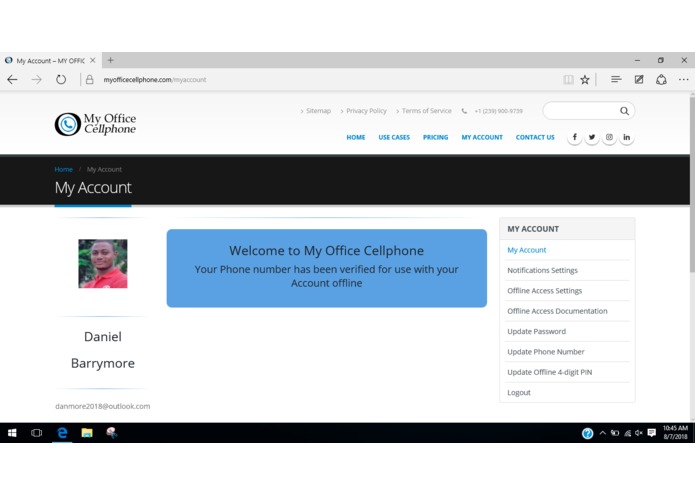The image size is (695, 494).
Task: Click the help question mark tray icon
Action: (587, 433)
